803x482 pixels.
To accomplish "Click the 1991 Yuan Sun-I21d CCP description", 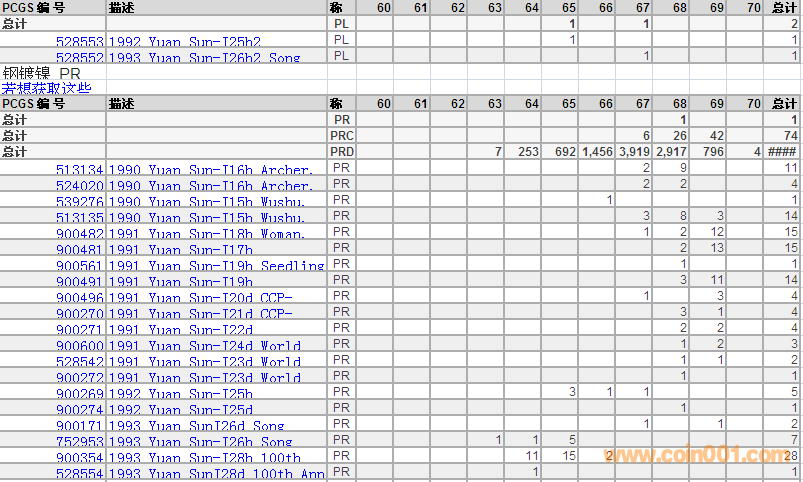I will tap(200, 313).
